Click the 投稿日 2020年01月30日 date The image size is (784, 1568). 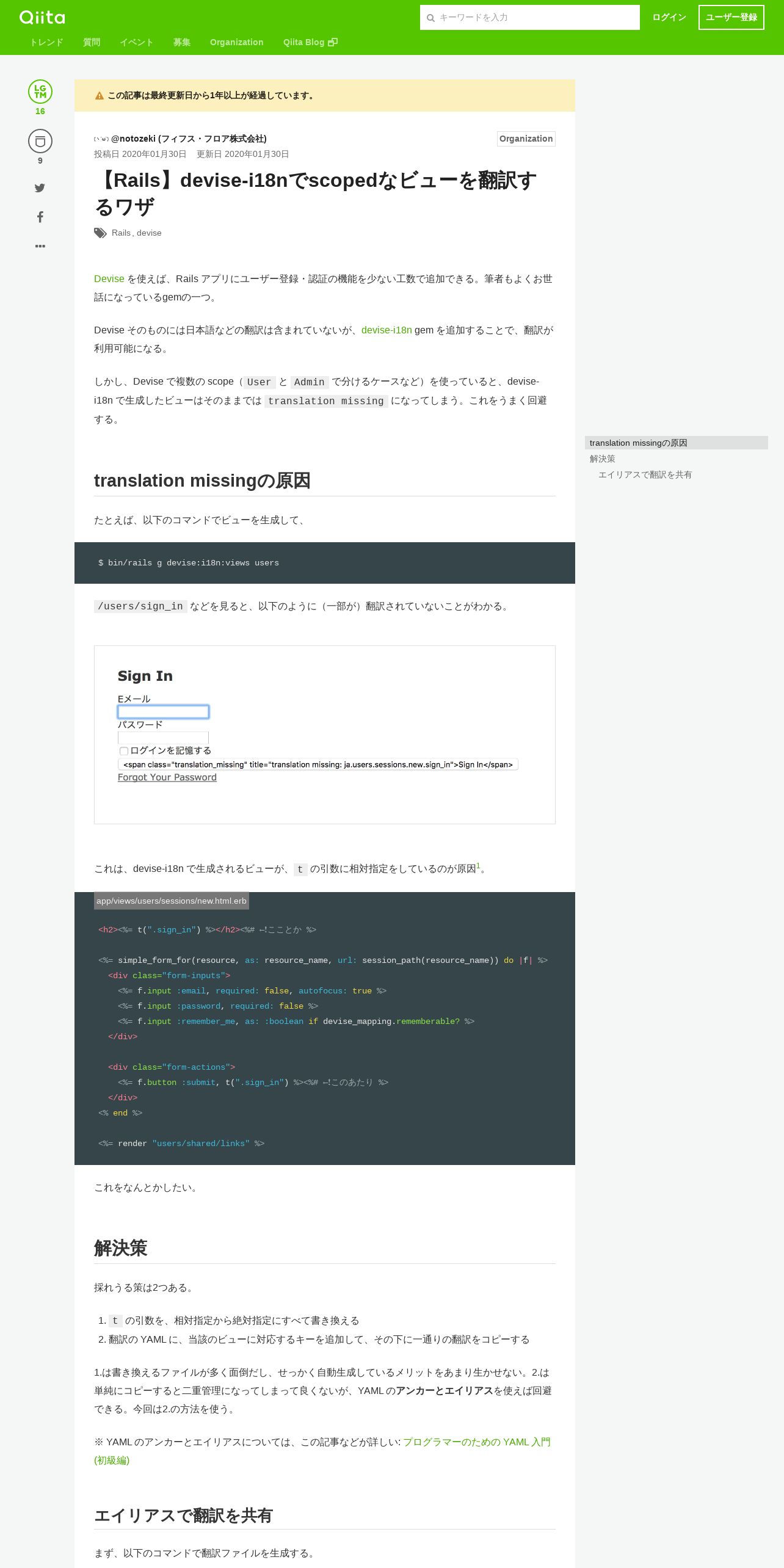[140, 154]
